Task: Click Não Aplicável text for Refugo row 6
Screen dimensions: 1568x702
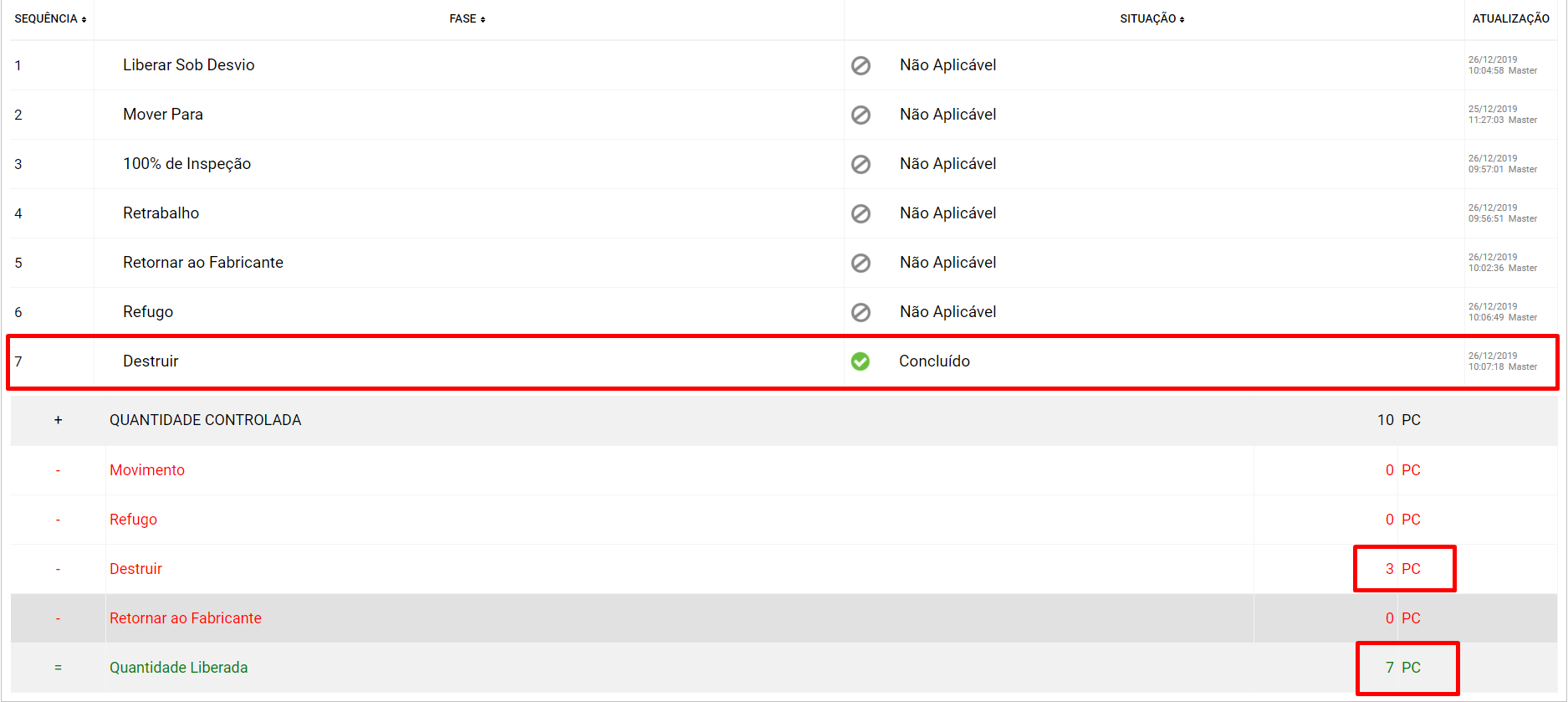Action: (948, 312)
